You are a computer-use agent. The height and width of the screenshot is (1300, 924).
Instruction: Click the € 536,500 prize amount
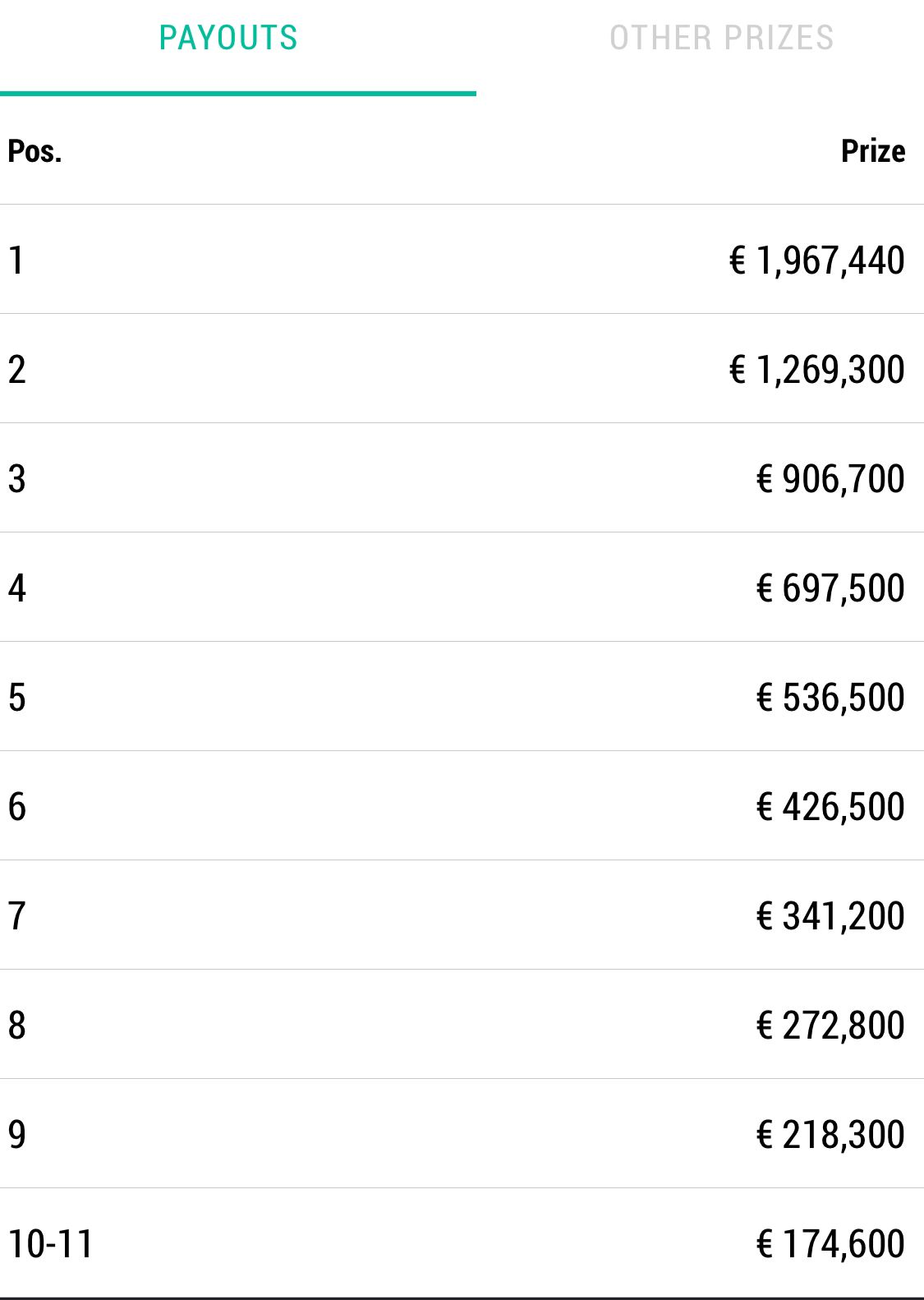pos(830,698)
